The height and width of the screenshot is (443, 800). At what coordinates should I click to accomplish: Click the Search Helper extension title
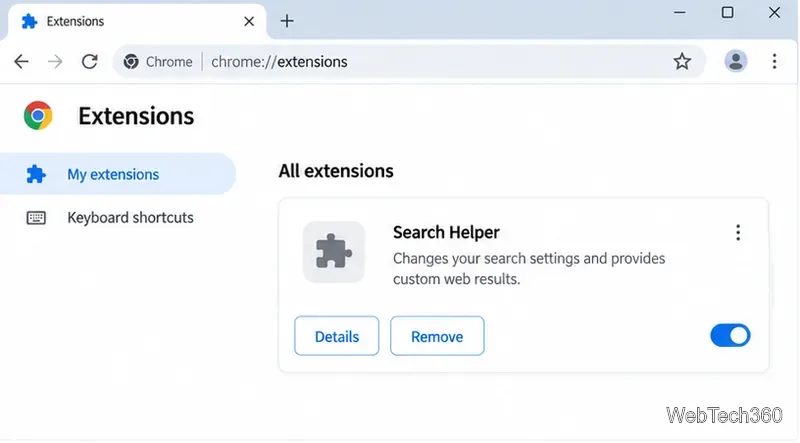446,233
